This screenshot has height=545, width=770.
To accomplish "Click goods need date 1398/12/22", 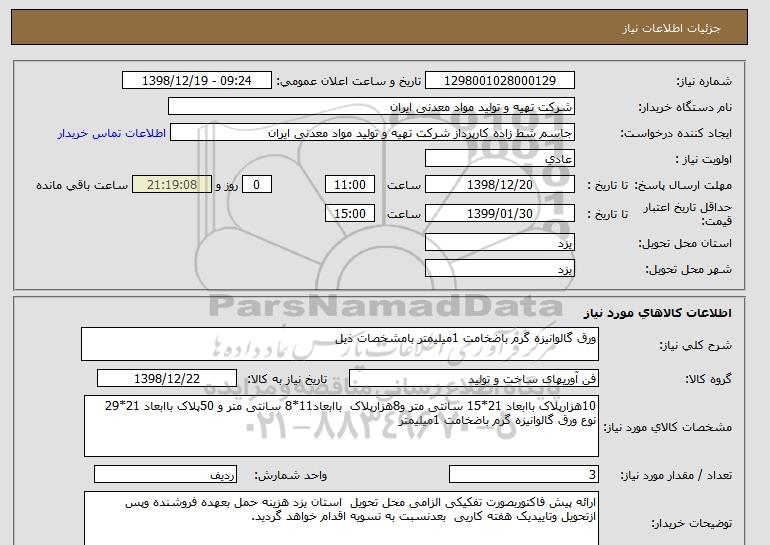I will point(167,379).
